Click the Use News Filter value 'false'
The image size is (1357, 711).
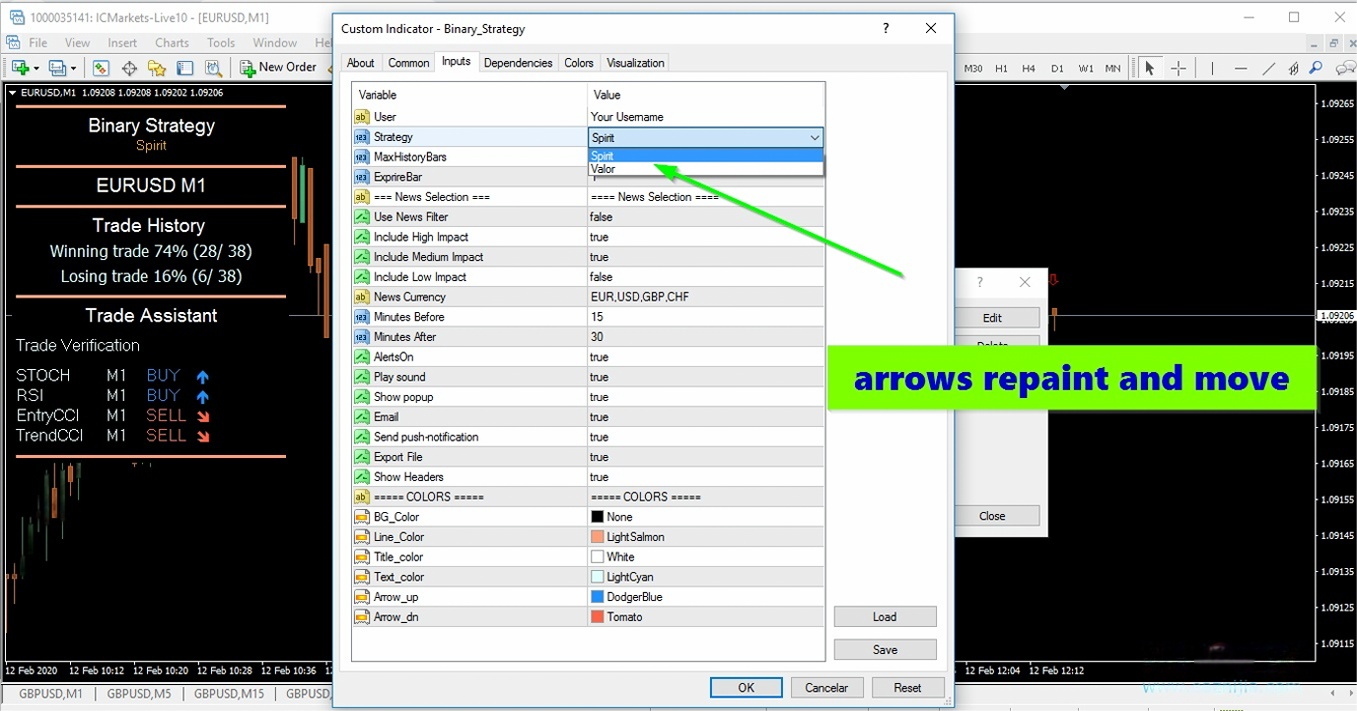601,217
